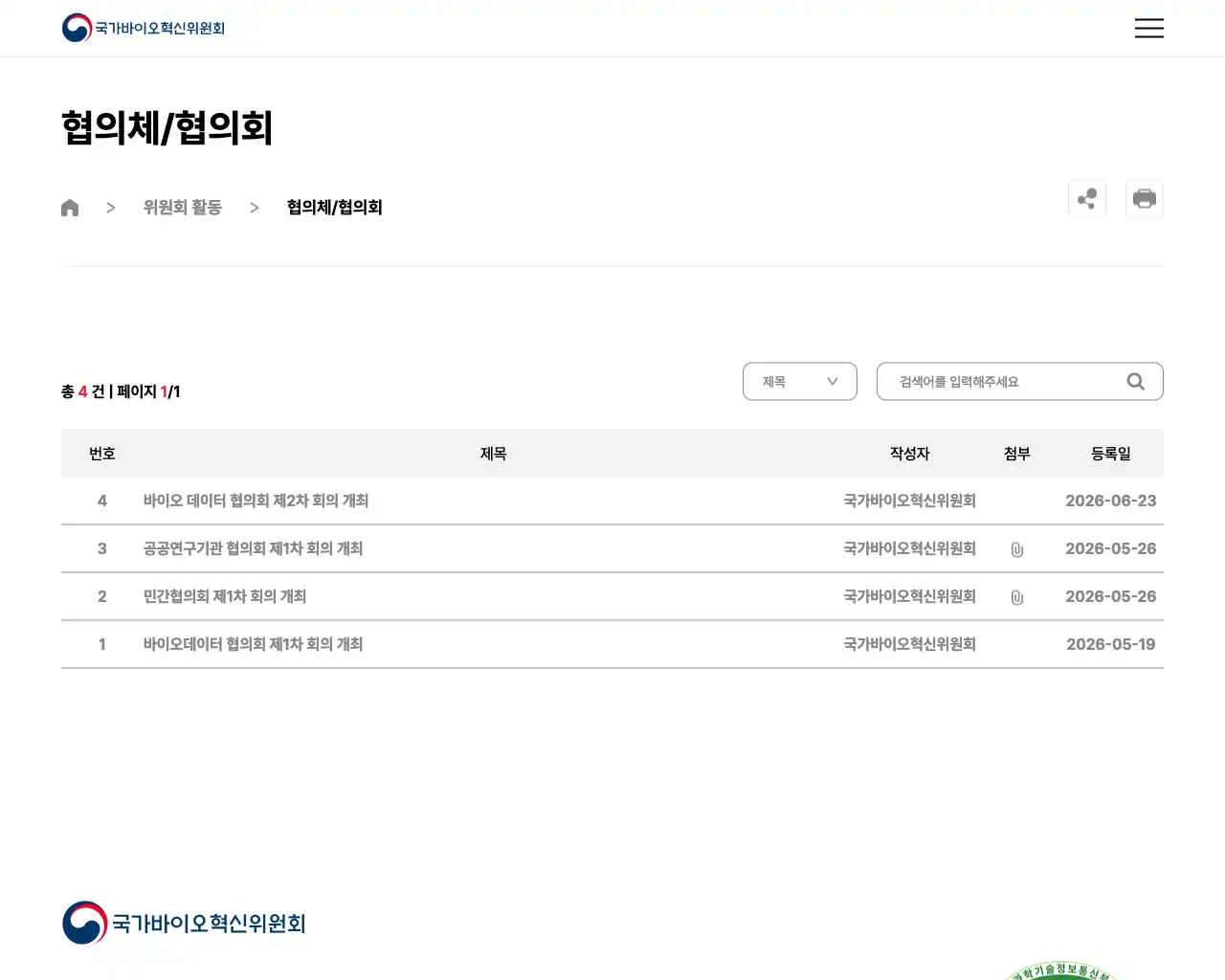Click the 작성자 column header
The height and width of the screenshot is (980, 1225).
click(x=910, y=454)
